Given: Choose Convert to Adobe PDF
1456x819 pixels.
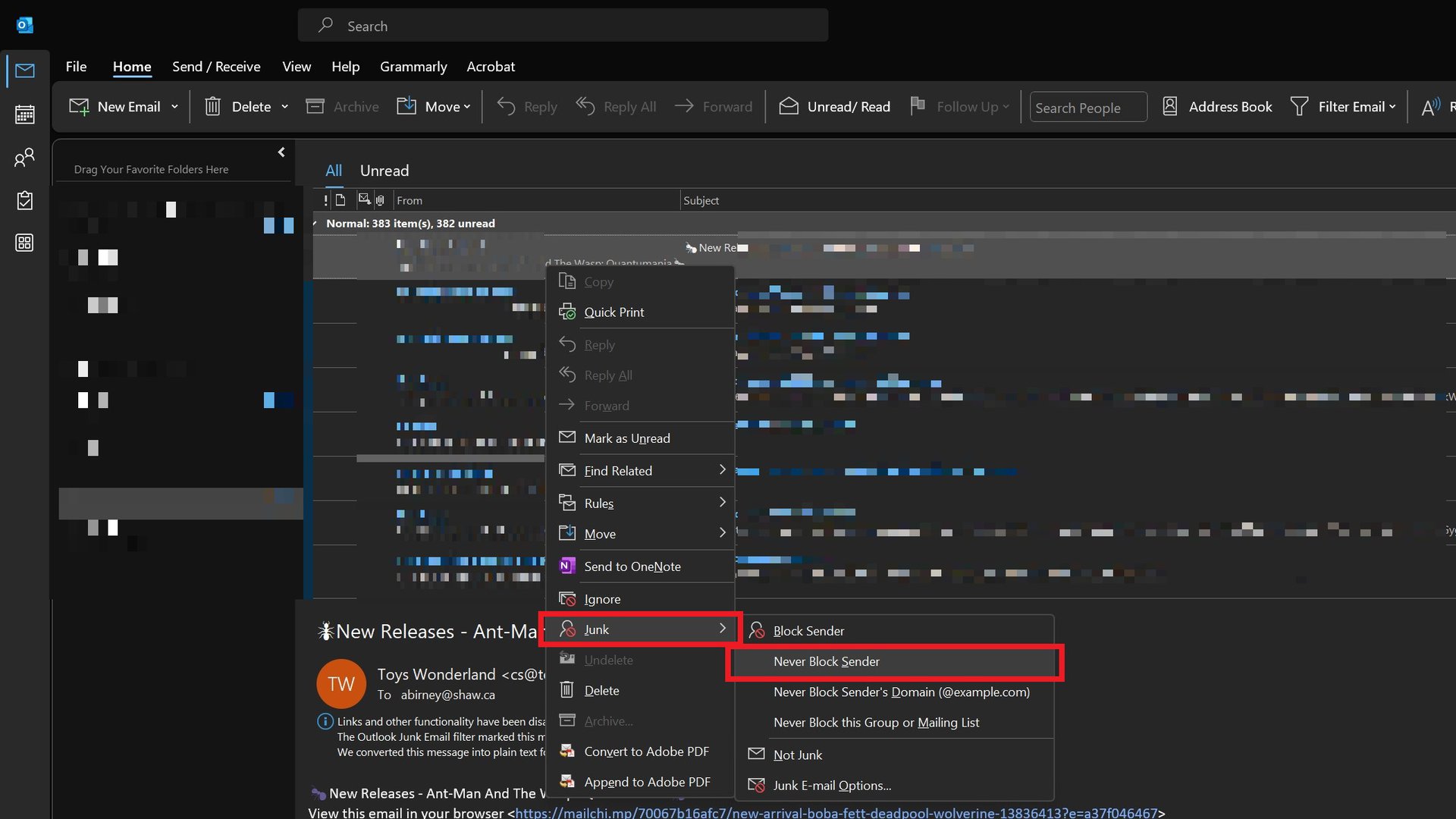Looking at the screenshot, I should click(640, 752).
